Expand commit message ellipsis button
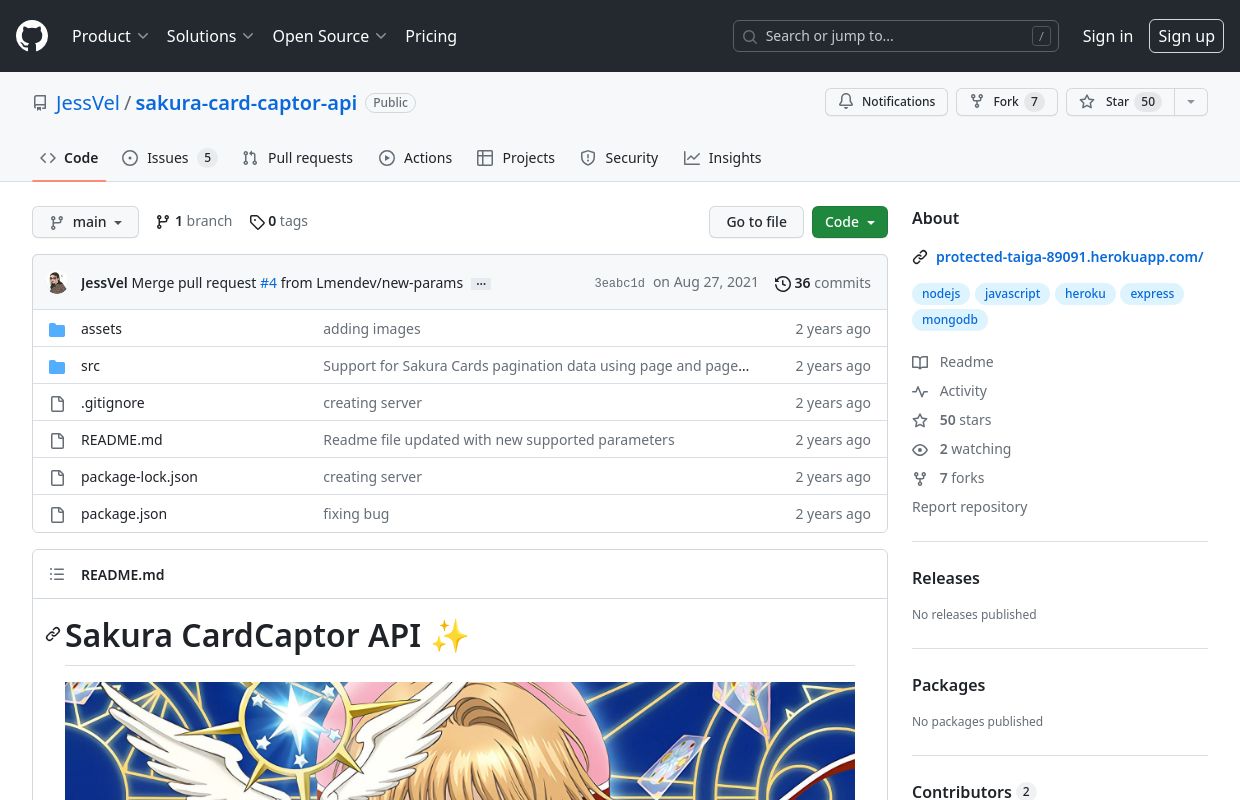The height and width of the screenshot is (800, 1240). coord(481,283)
